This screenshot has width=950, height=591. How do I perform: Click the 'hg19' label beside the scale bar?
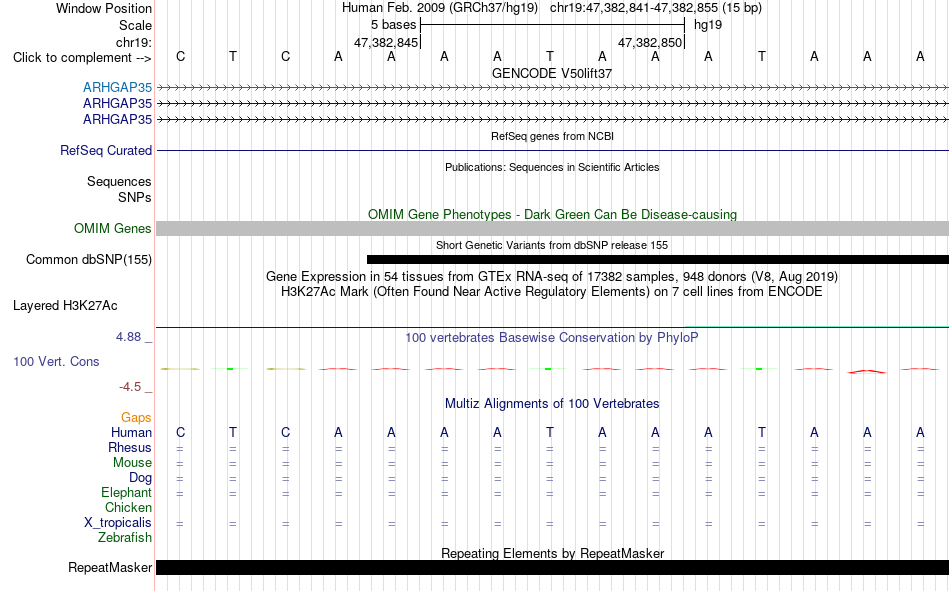(708, 25)
